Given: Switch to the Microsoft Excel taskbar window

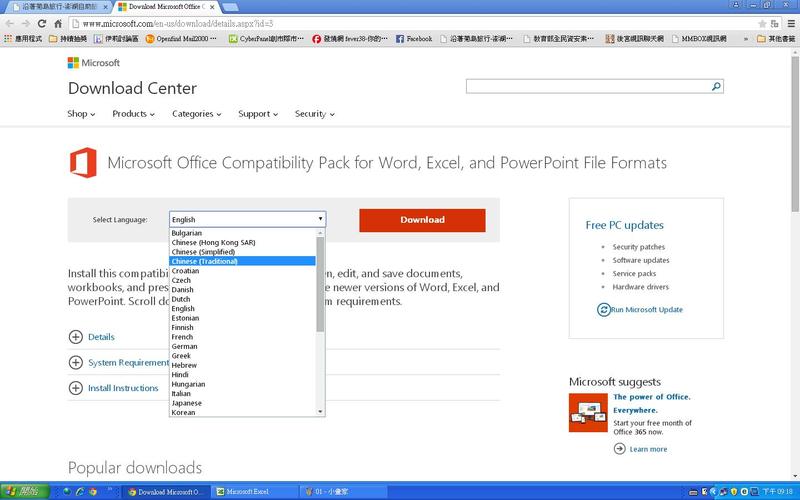Looking at the screenshot, I should click(254, 492).
